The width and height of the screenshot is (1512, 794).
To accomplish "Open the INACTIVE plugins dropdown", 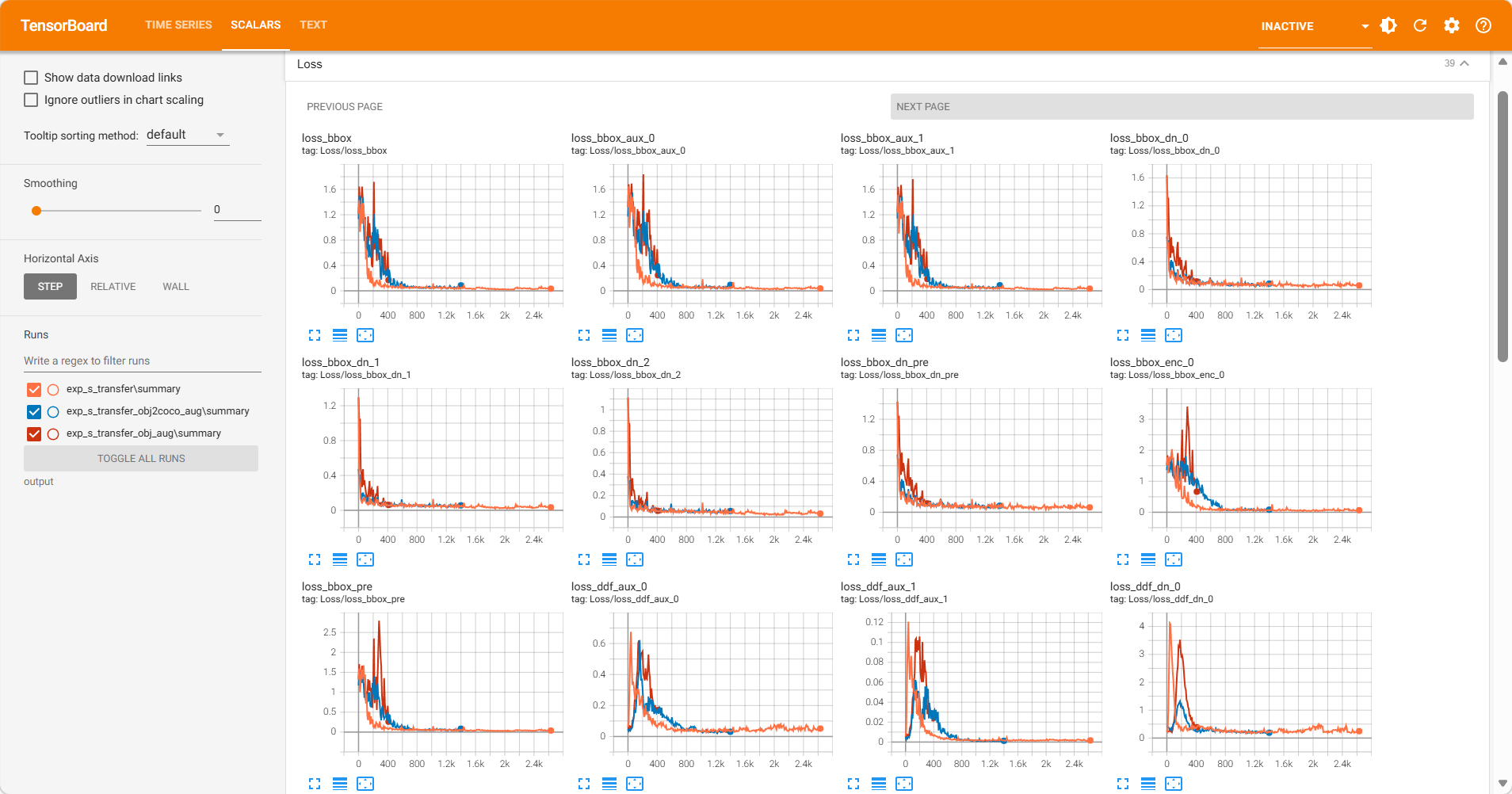I will [x=1314, y=26].
